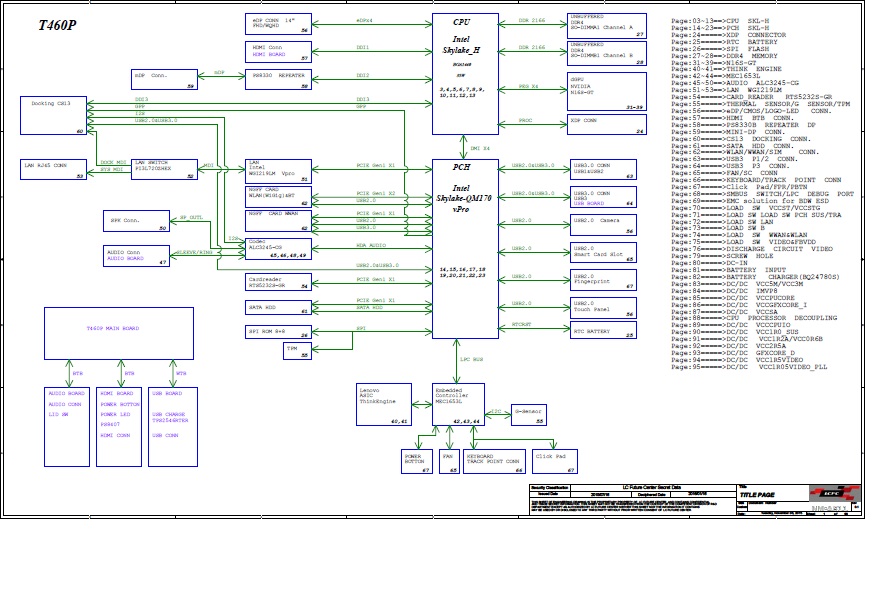This screenshot has height=602, width=878.
Task: Click the dGPU NVIDIA N16S-GT block
Action: click(607, 91)
